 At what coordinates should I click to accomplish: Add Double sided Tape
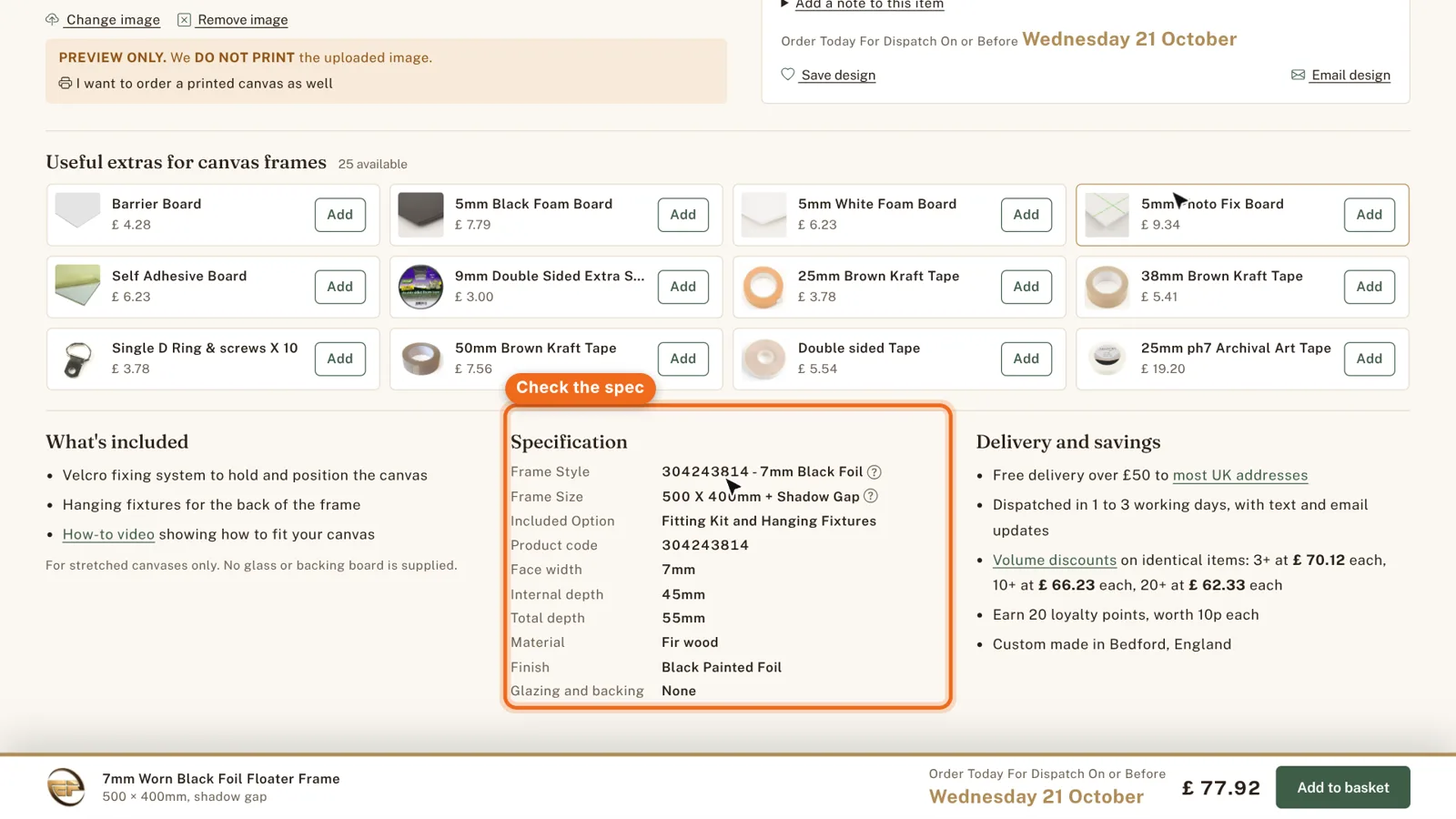[x=1026, y=359]
